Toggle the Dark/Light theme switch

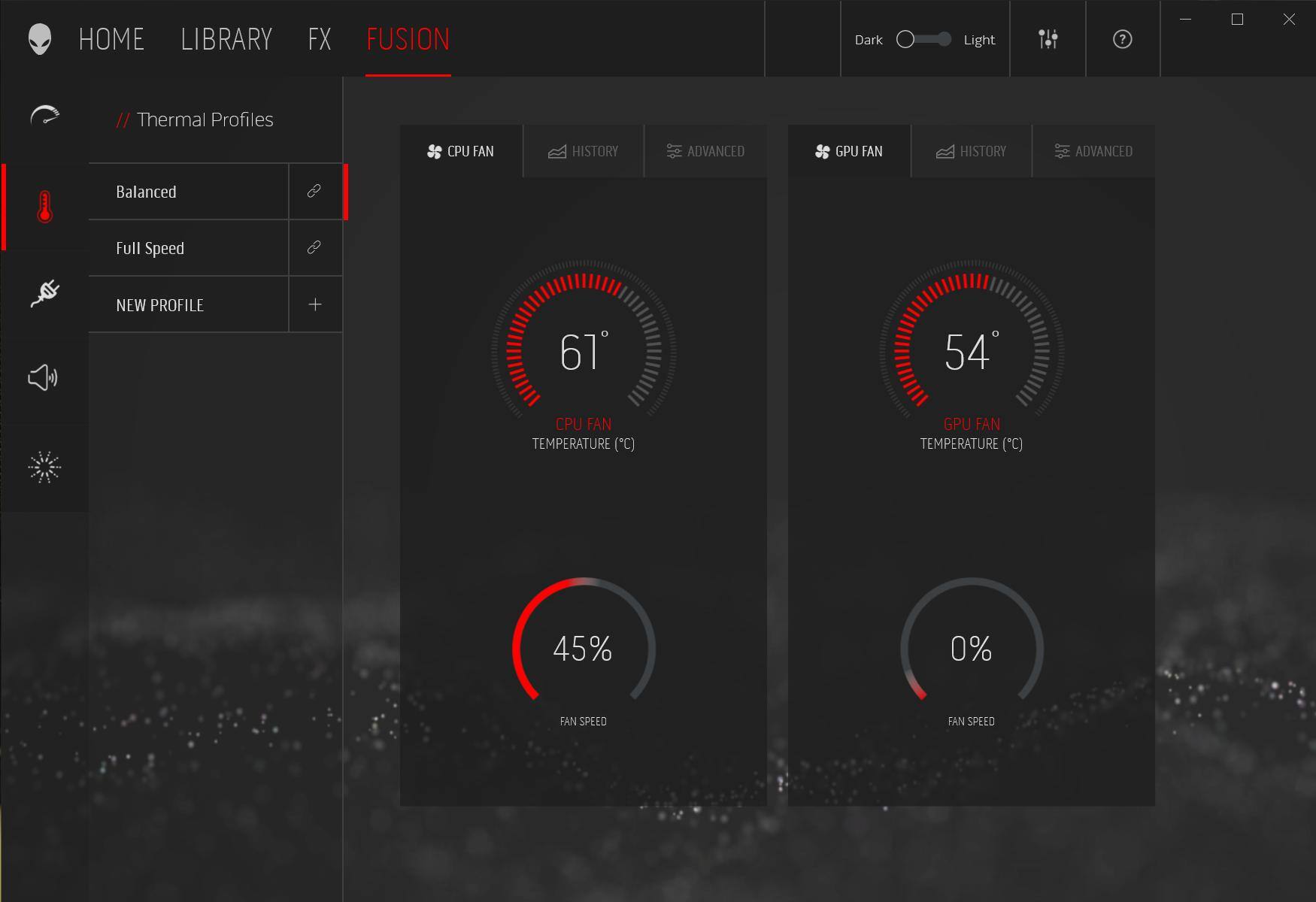(924, 39)
